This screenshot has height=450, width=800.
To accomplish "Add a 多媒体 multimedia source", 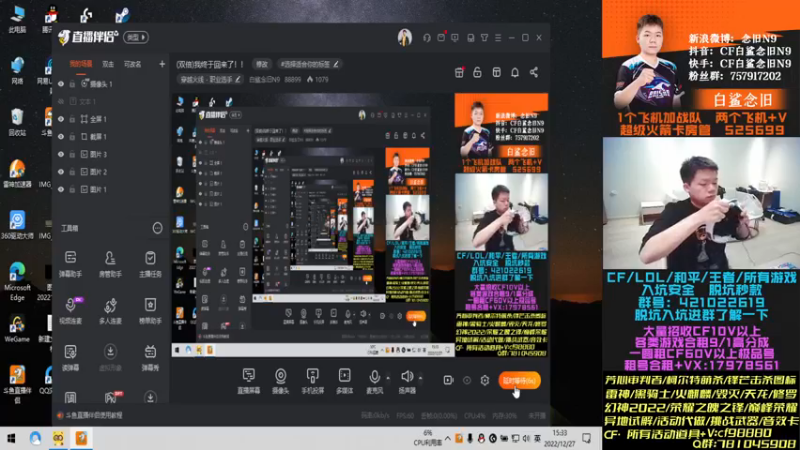I will [x=344, y=381].
